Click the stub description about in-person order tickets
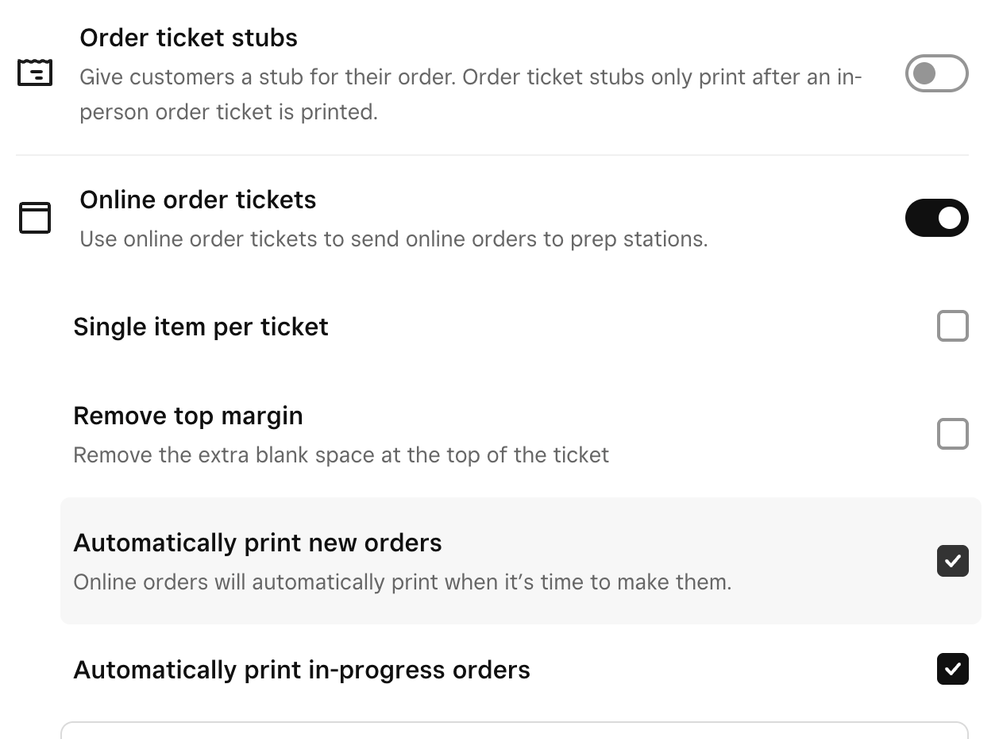999x739 pixels. (x=470, y=94)
